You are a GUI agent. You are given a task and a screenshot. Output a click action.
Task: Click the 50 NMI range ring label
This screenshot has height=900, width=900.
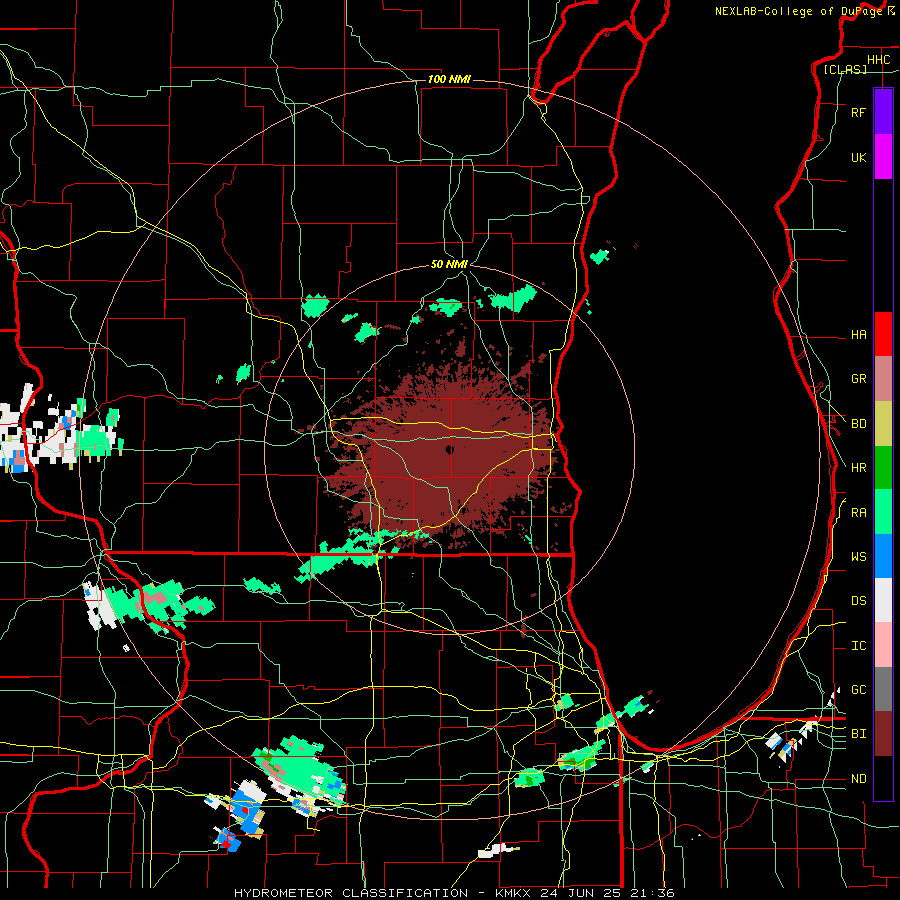pos(449,264)
